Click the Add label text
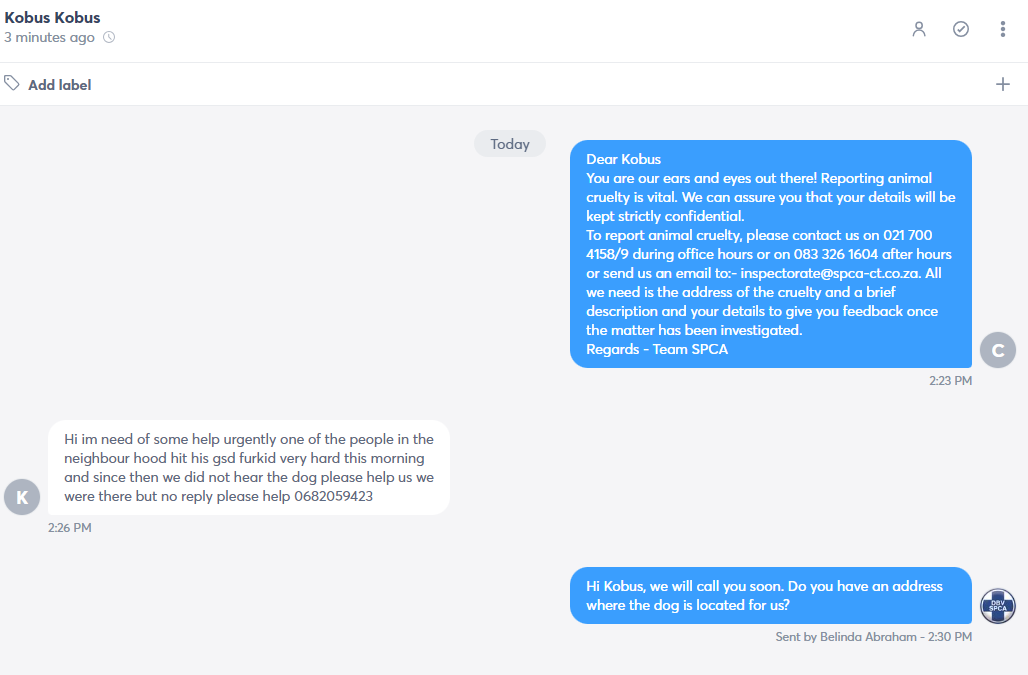1028x675 pixels. [60, 85]
